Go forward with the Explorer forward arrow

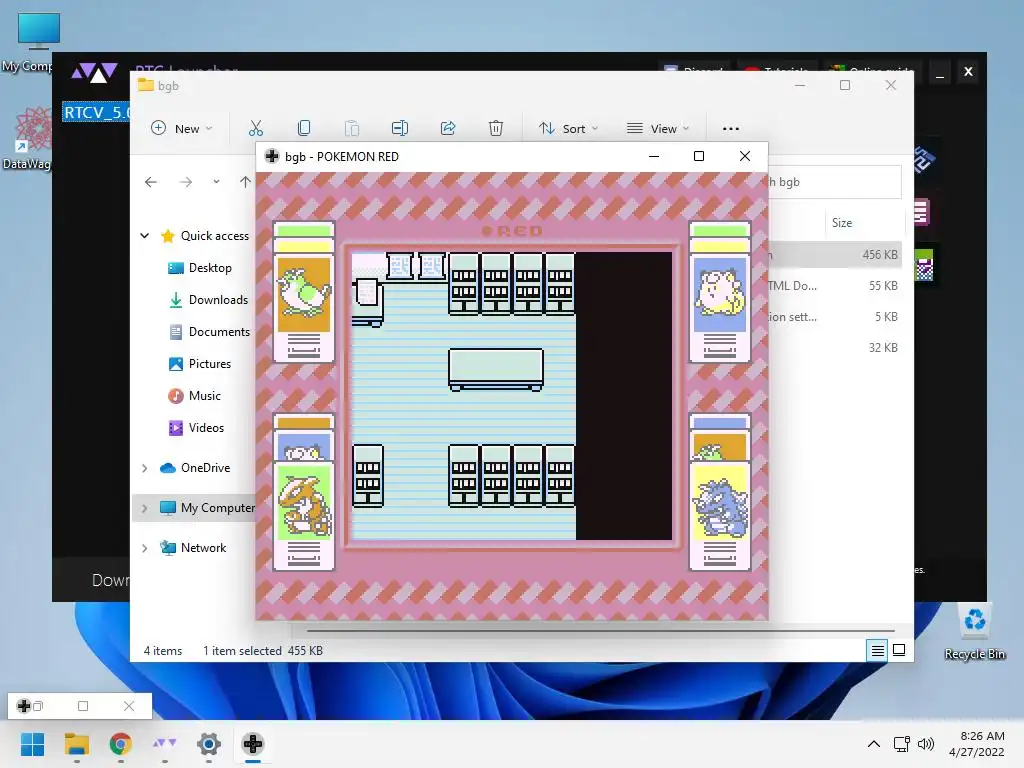pos(185,182)
